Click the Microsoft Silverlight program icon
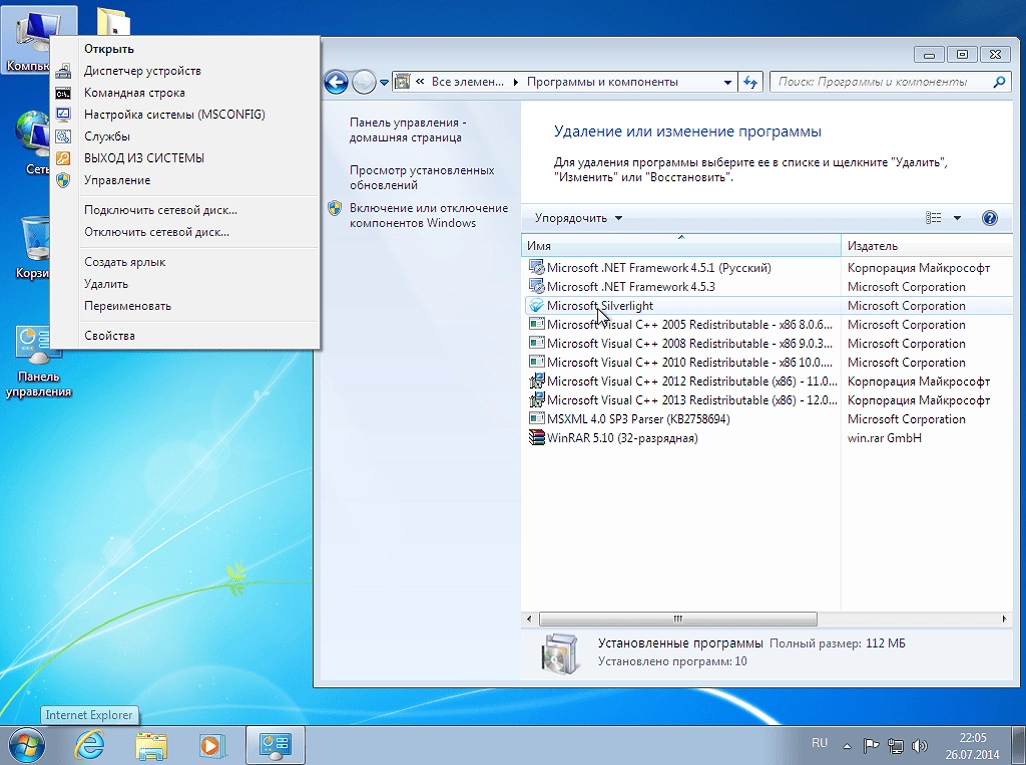 pos(537,306)
